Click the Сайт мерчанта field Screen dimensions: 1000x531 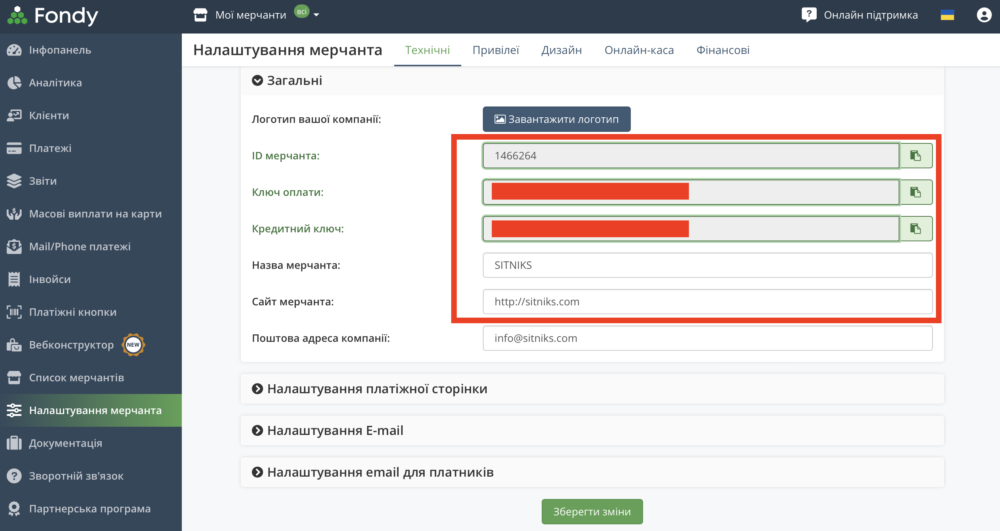point(707,302)
